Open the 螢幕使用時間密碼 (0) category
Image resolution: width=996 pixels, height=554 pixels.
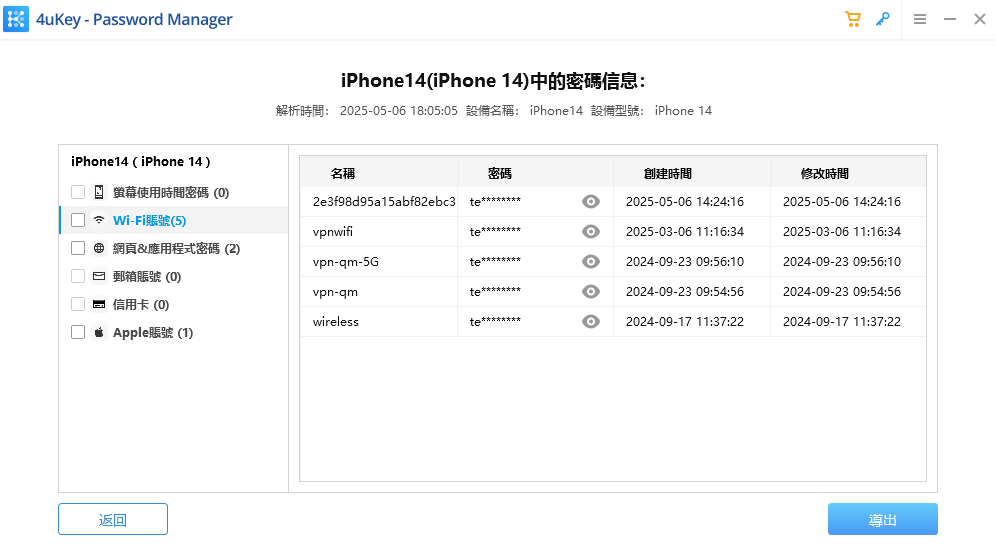pyautogui.click(x=171, y=193)
